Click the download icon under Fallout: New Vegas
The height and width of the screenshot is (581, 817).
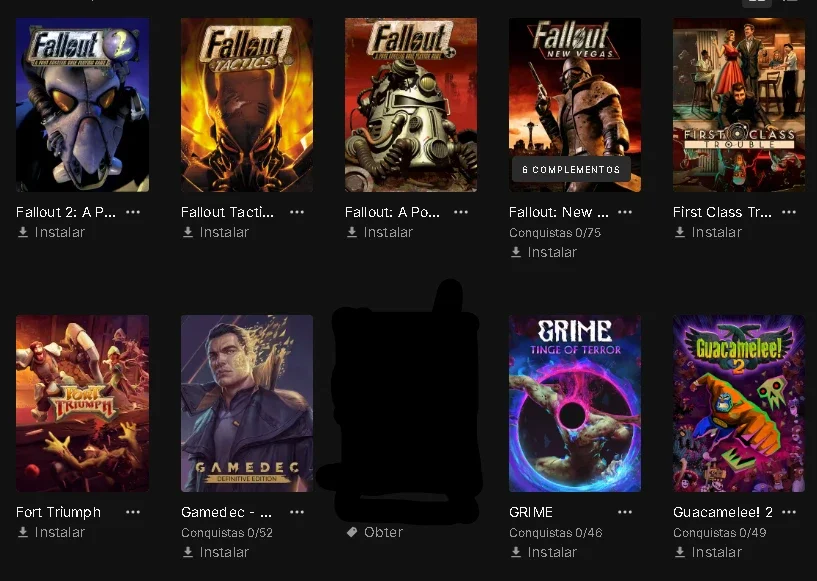516,252
